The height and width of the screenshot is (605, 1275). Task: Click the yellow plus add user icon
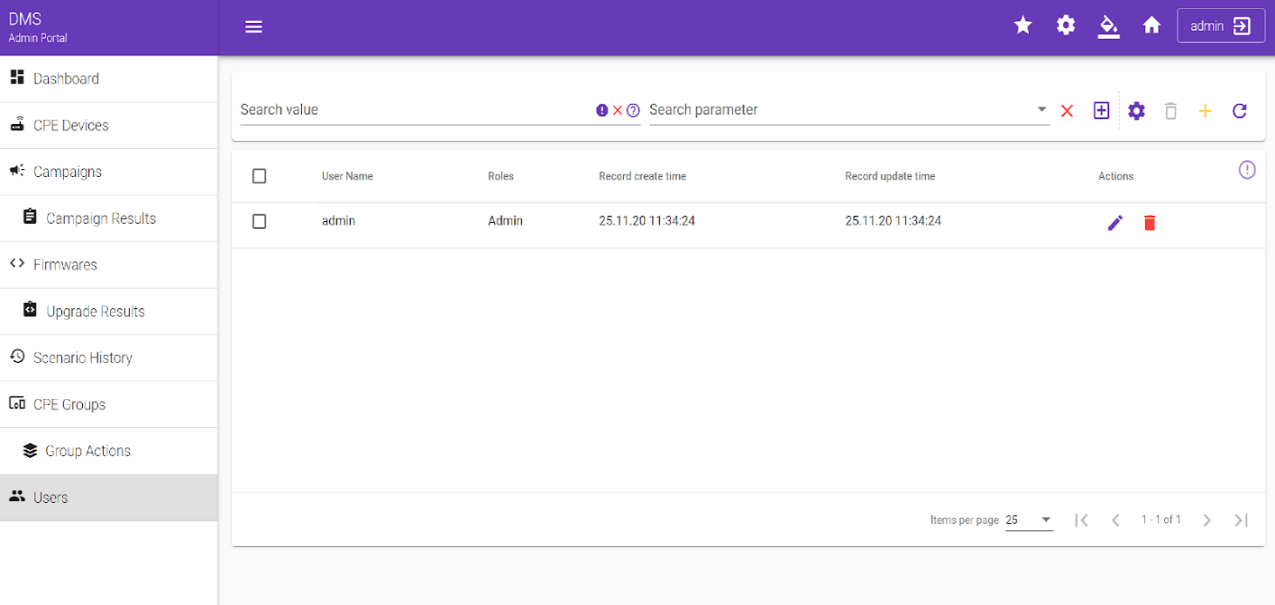pyautogui.click(x=1205, y=111)
